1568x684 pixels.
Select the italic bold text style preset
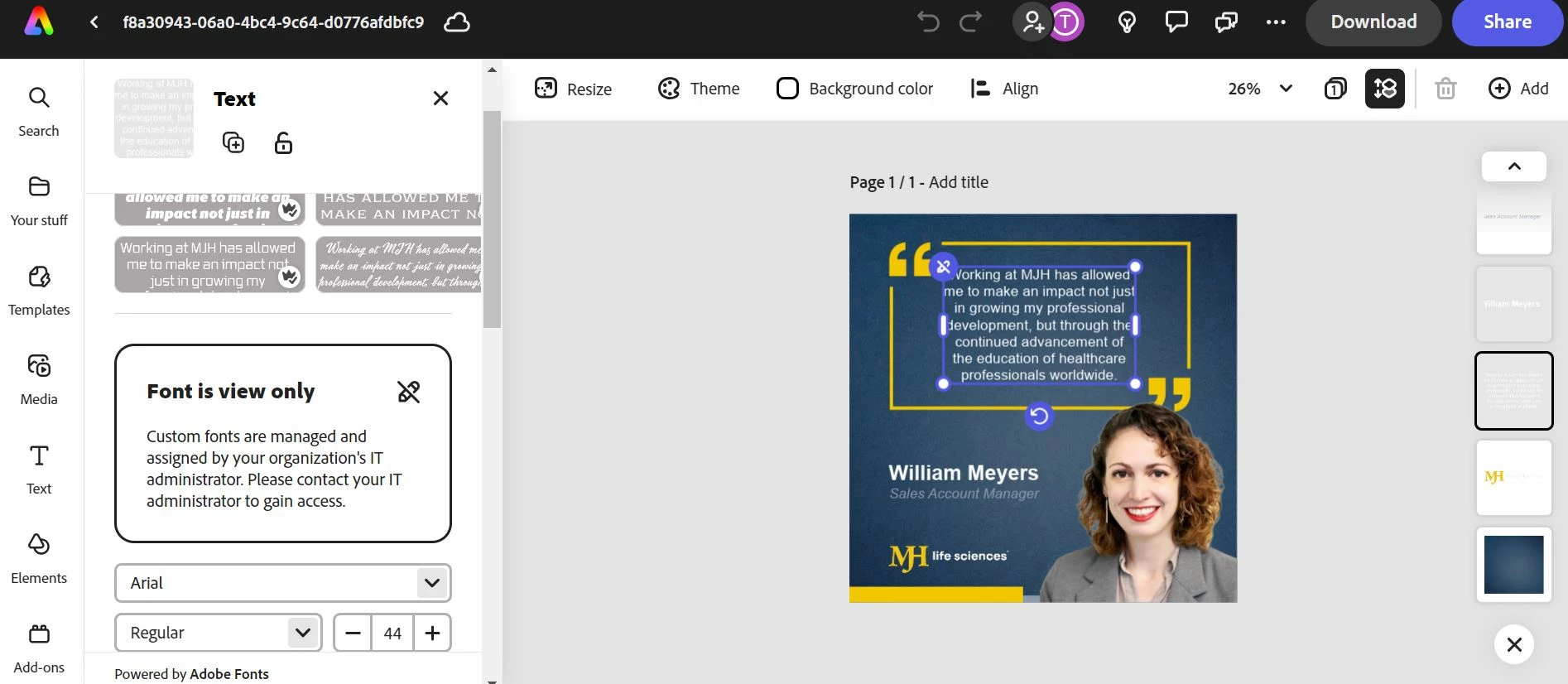(x=209, y=209)
